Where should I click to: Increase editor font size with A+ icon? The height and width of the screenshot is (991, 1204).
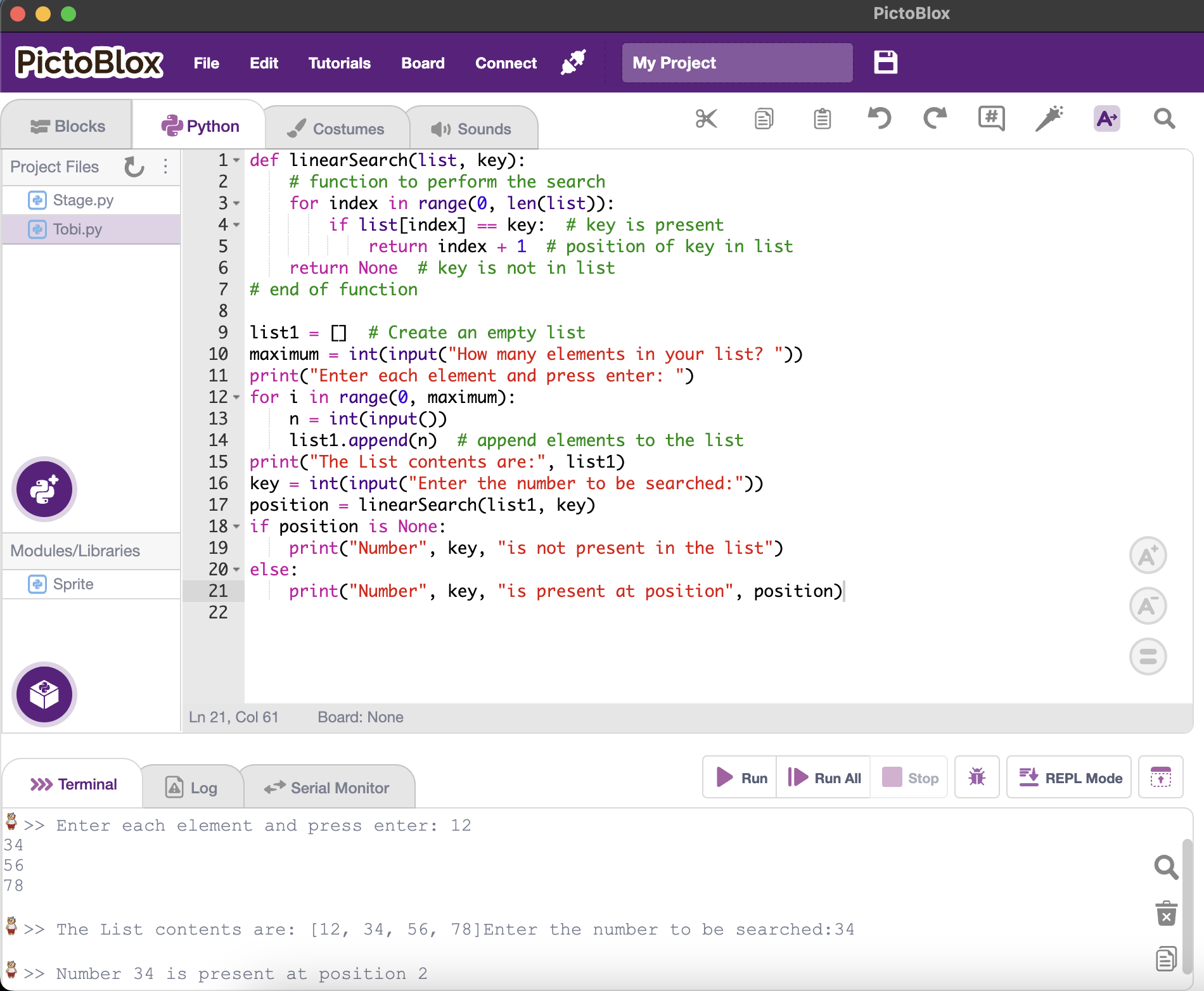tap(1148, 555)
